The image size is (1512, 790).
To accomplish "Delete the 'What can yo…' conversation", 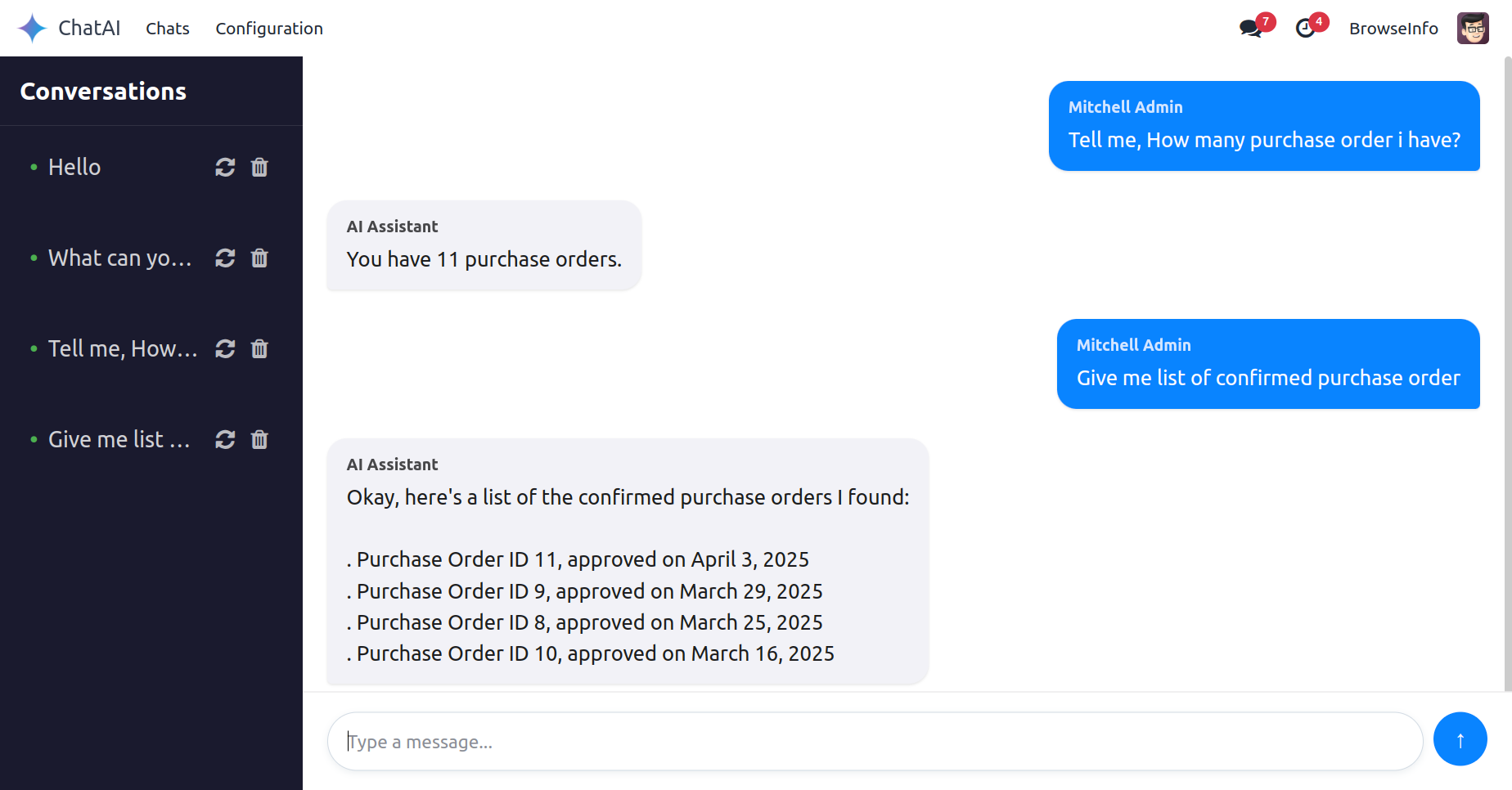I will pyautogui.click(x=259, y=258).
